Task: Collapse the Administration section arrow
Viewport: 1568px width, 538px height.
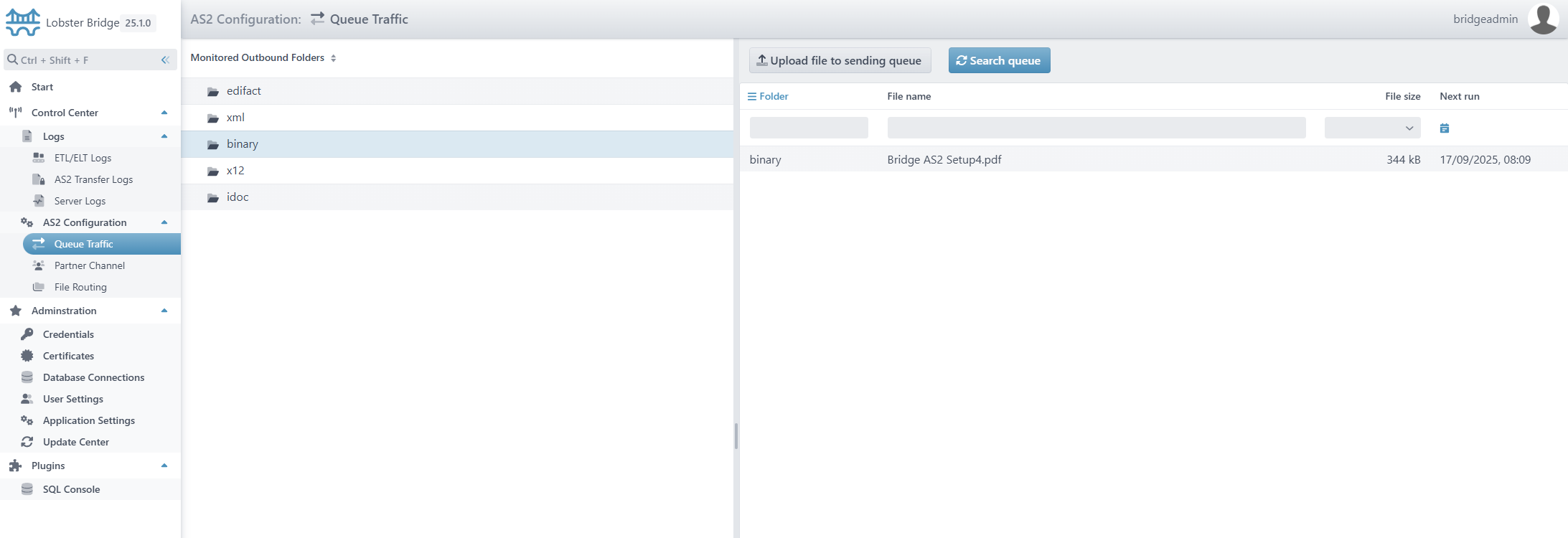Action: [164, 311]
